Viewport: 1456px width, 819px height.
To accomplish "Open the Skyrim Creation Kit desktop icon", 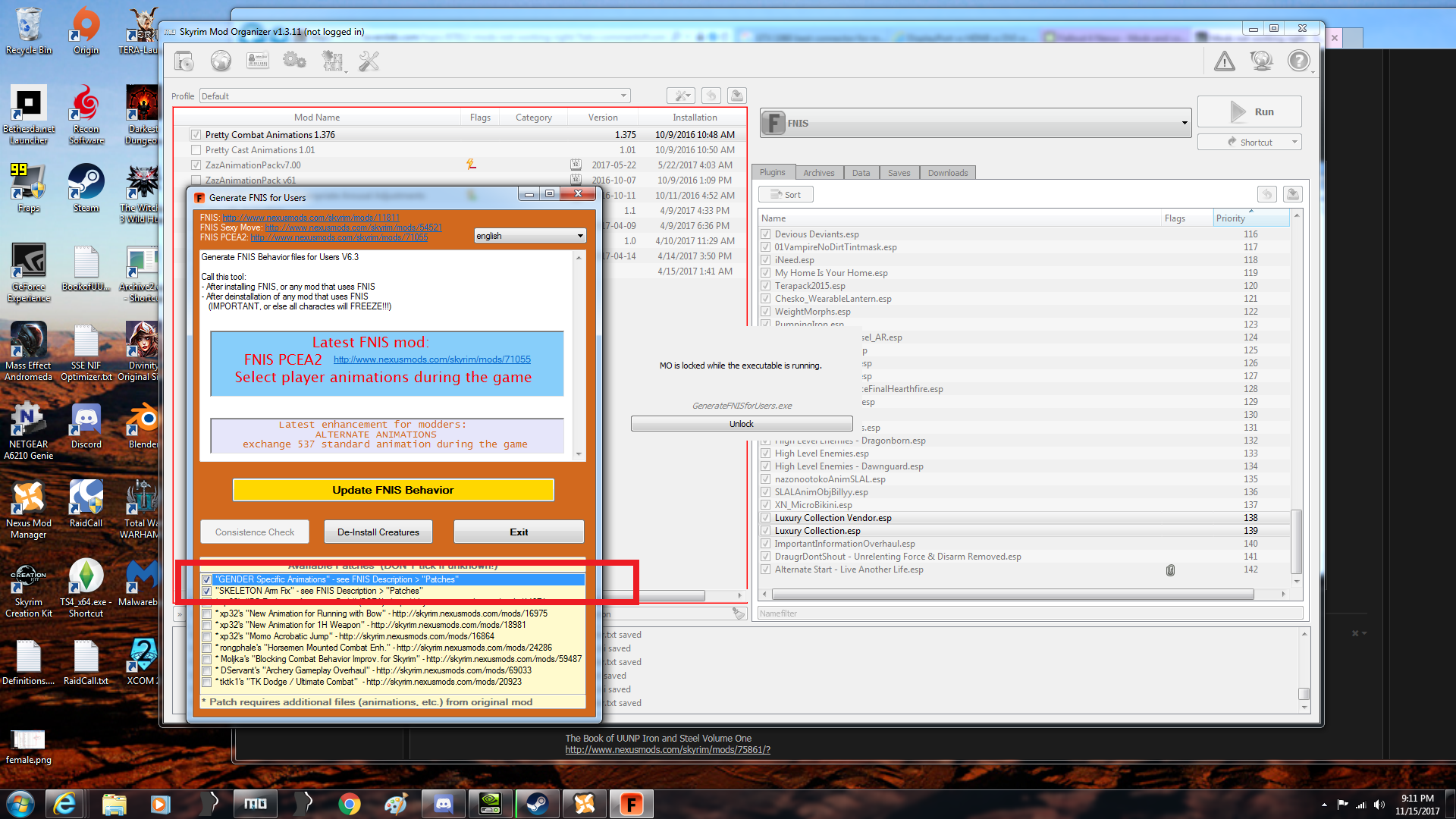I will [29, 589].
